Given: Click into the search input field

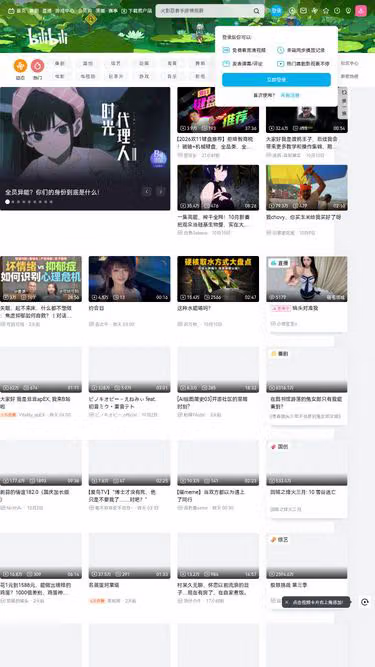Looking at the screenshot, I should pyautogui.click(x=204, y=11).
